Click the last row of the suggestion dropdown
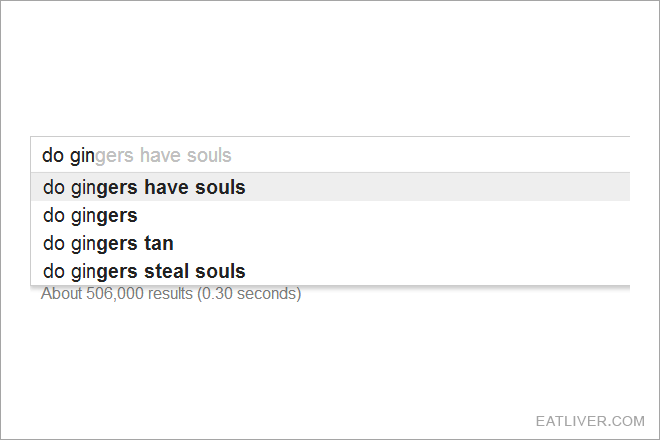This screenshot has width=660, height=440. pos(330,271)
